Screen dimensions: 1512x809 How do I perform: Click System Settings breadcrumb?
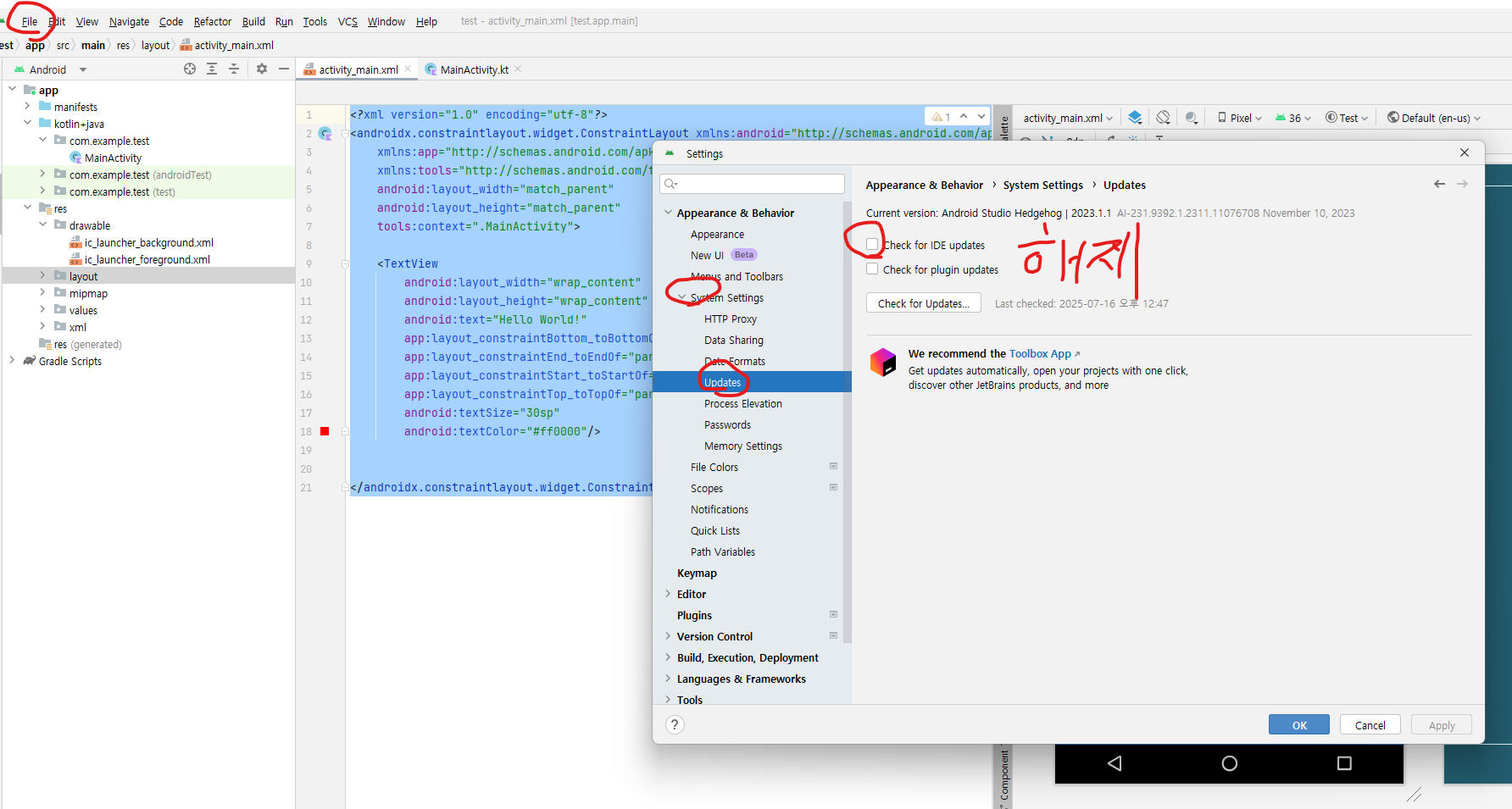tap(1042, 185)
